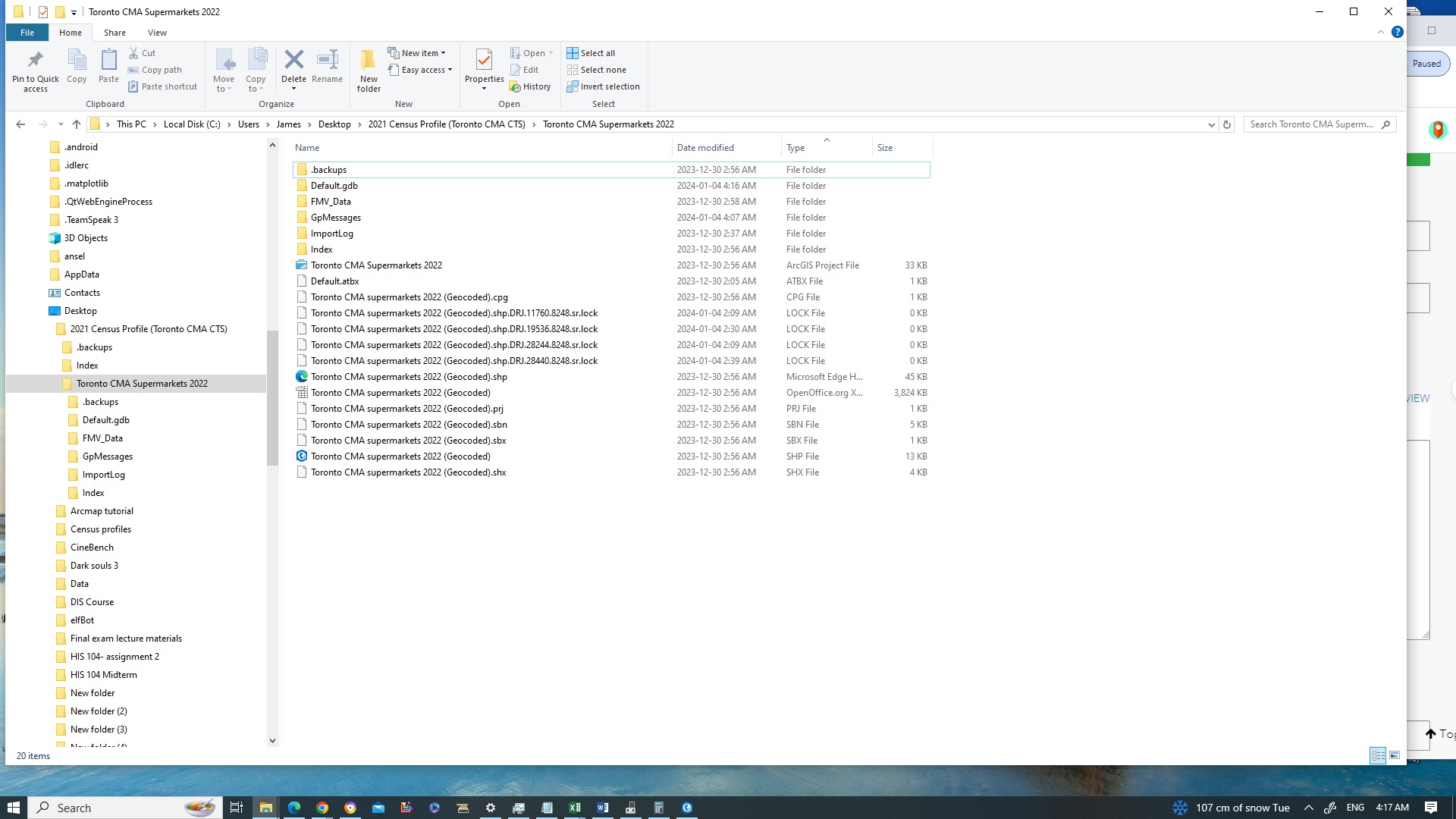This screenshot has width=1456, height=819.
Task: Delete the selected folder
Action: coord(294,67)
